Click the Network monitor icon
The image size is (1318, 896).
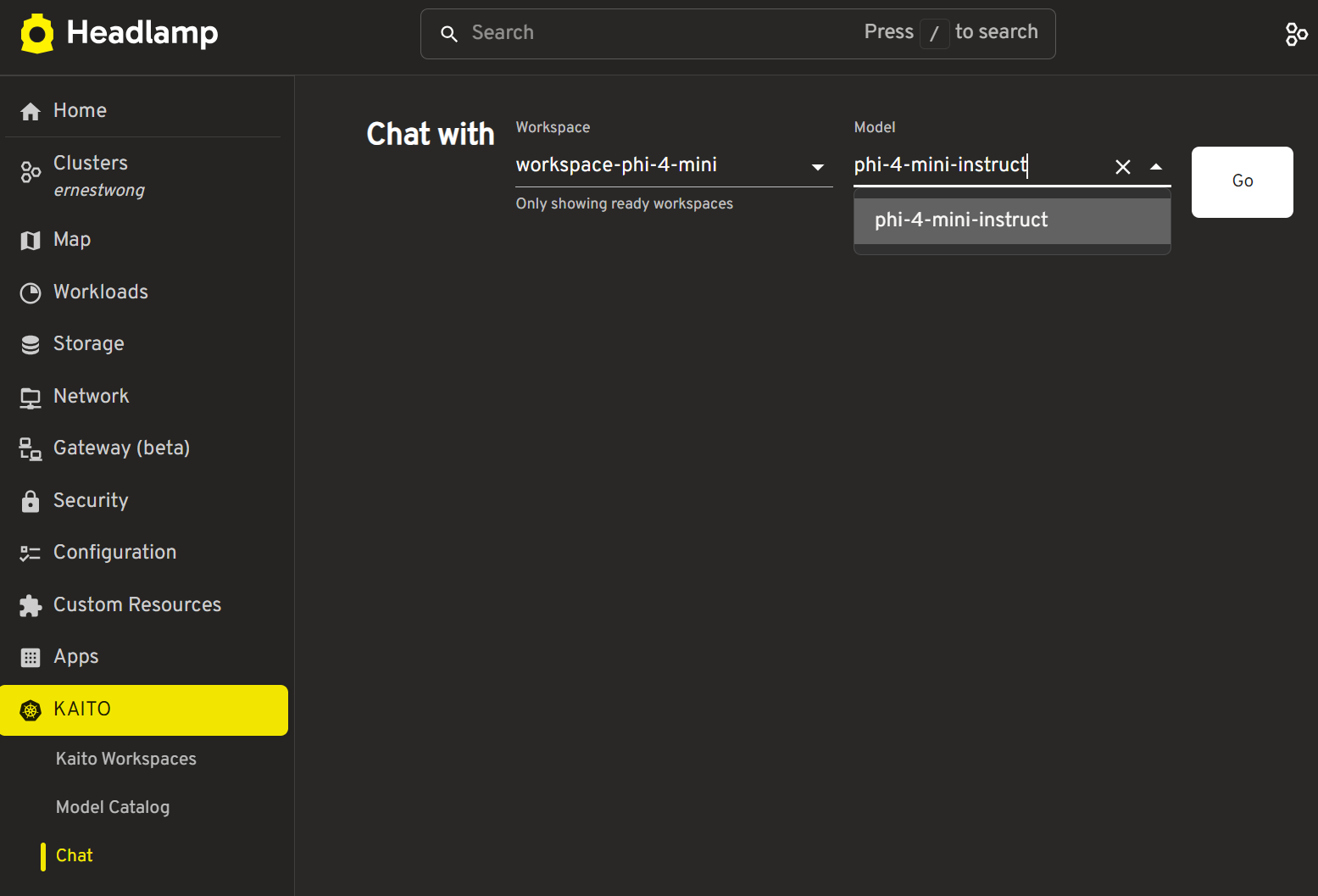pos(31,398)
